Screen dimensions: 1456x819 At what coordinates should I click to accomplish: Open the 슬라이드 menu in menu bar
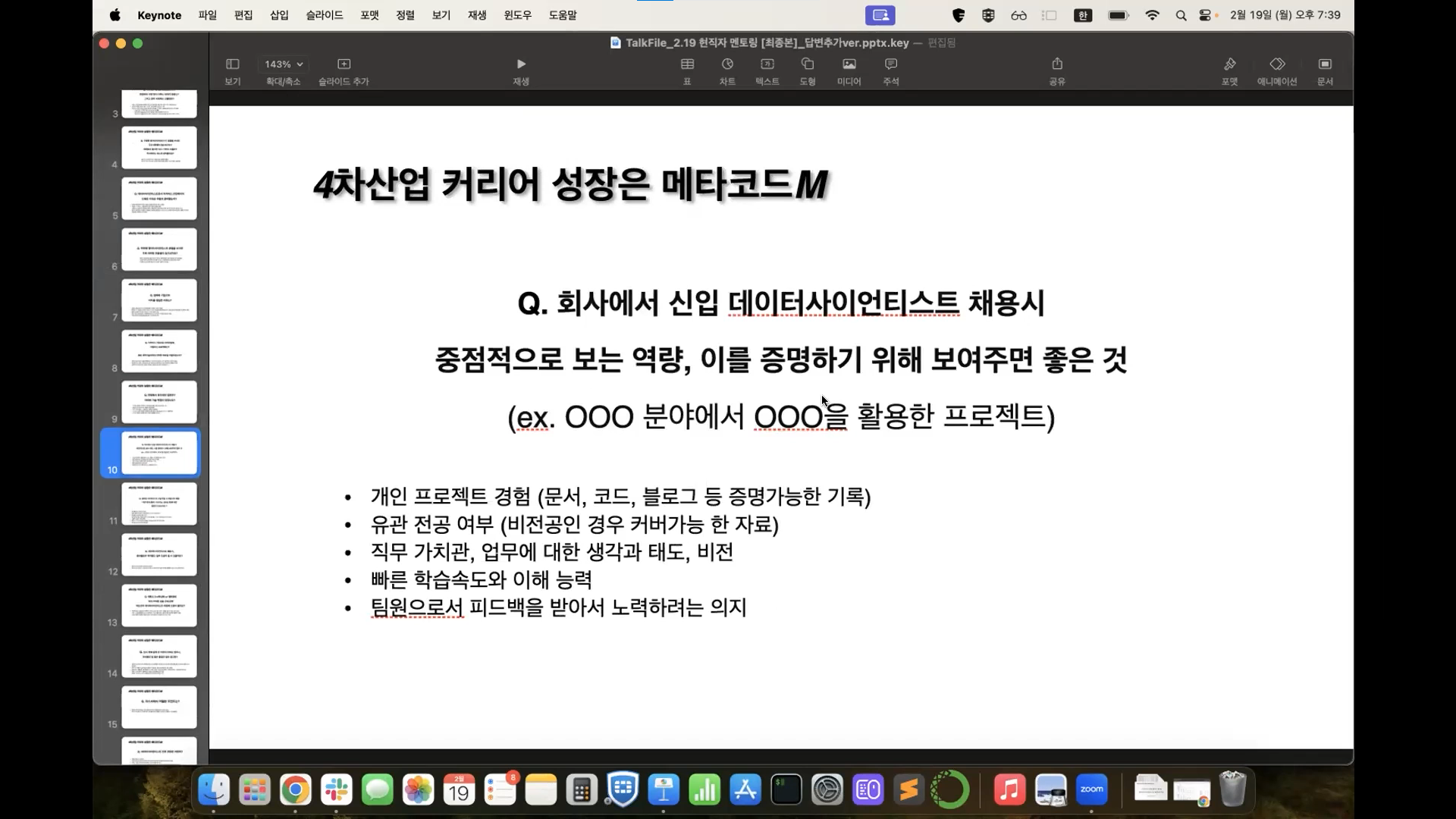pyautogui.click(x=324, y=15)
